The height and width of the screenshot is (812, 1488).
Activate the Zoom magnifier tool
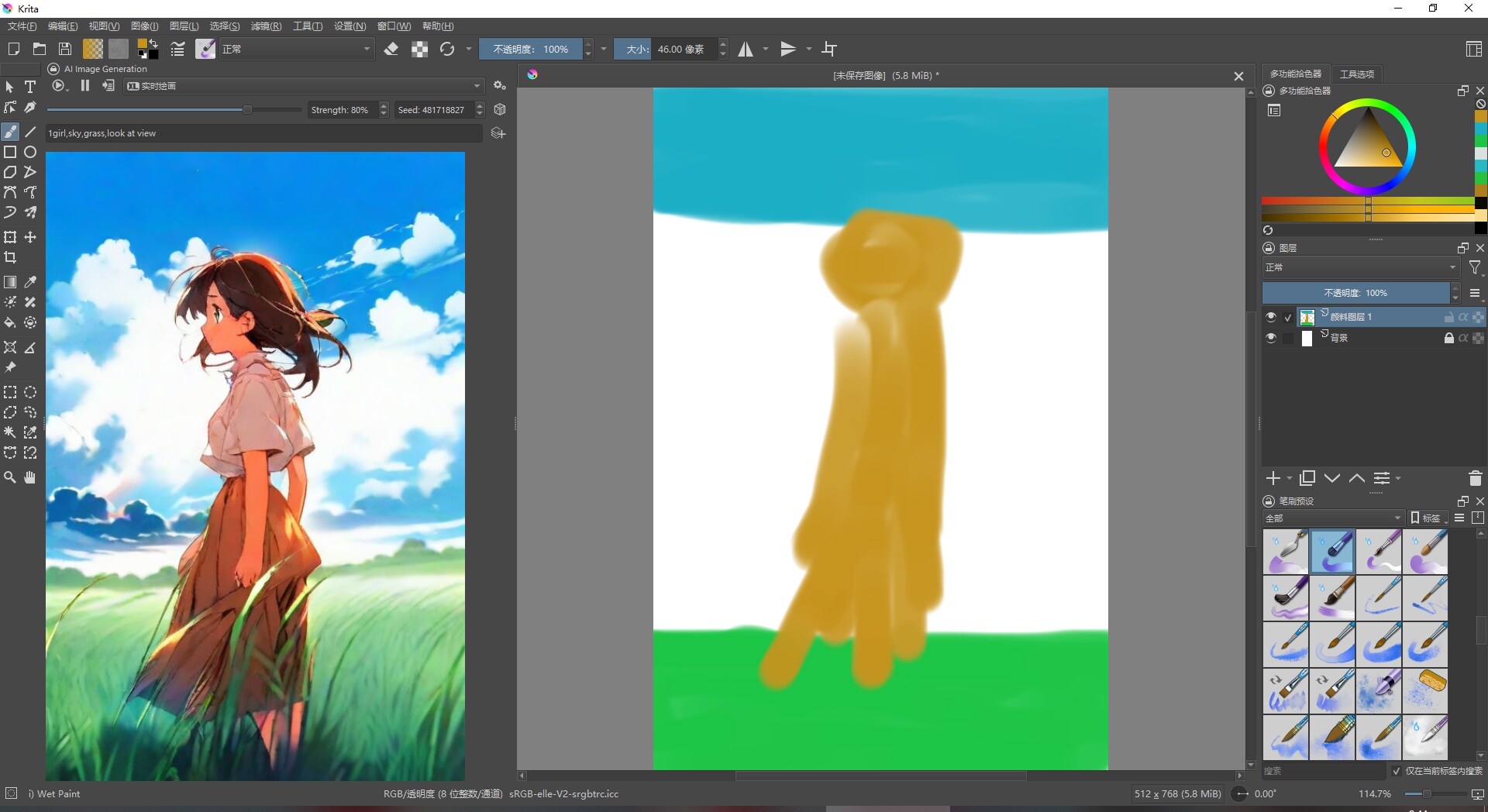pyautogui.click(x=10, y=477)
